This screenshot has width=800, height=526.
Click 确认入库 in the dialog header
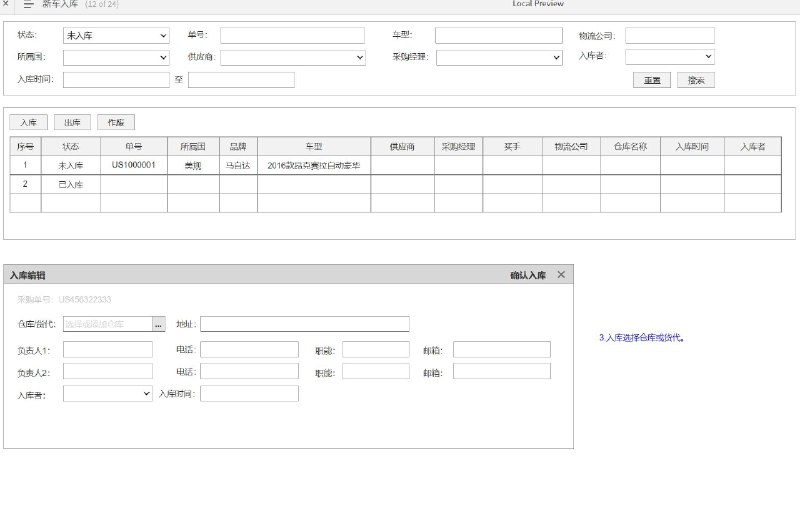528,275
